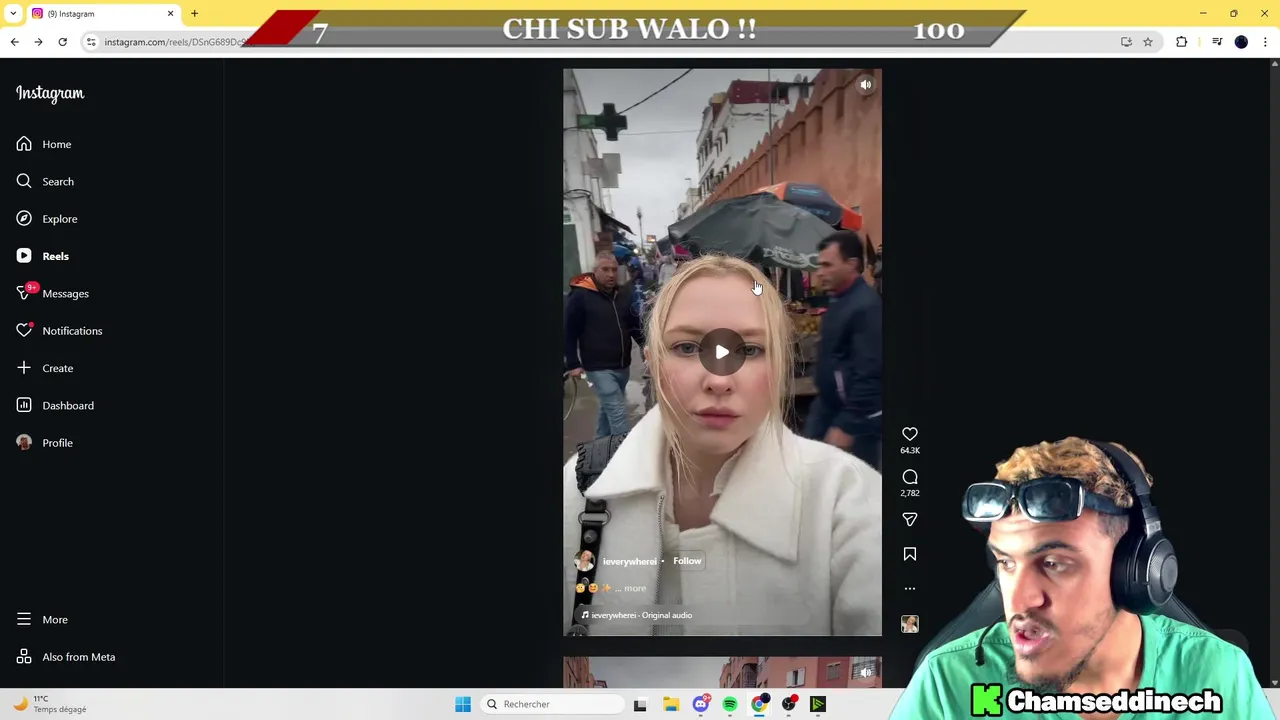Expand the More menu
Screen dimensions: 1280x720
42,620
